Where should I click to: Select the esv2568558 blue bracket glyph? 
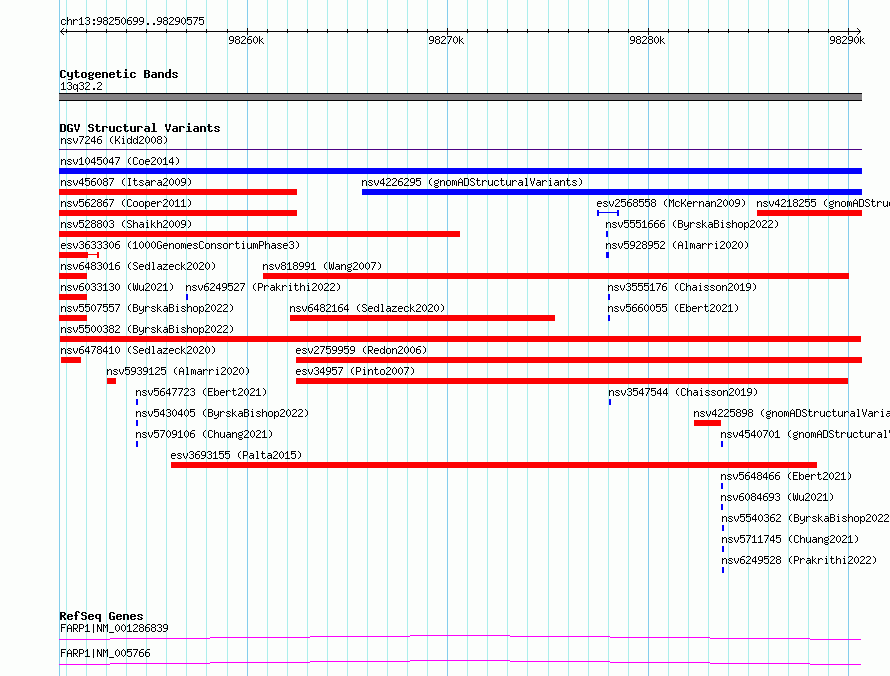click(x=608, y=213)
